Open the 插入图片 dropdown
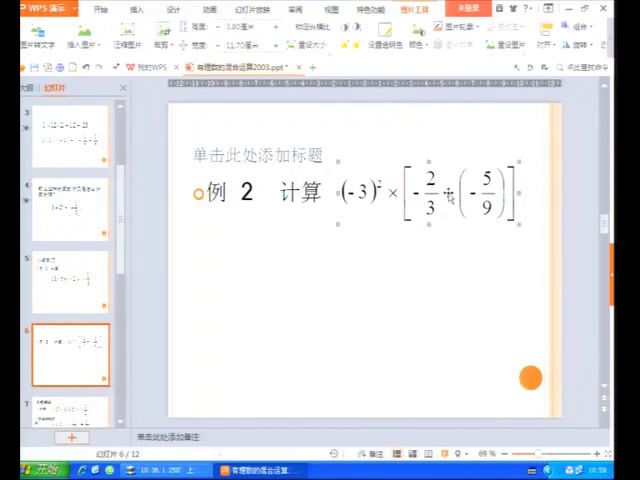This screenshot has width=640, height=480. [84, 44]
